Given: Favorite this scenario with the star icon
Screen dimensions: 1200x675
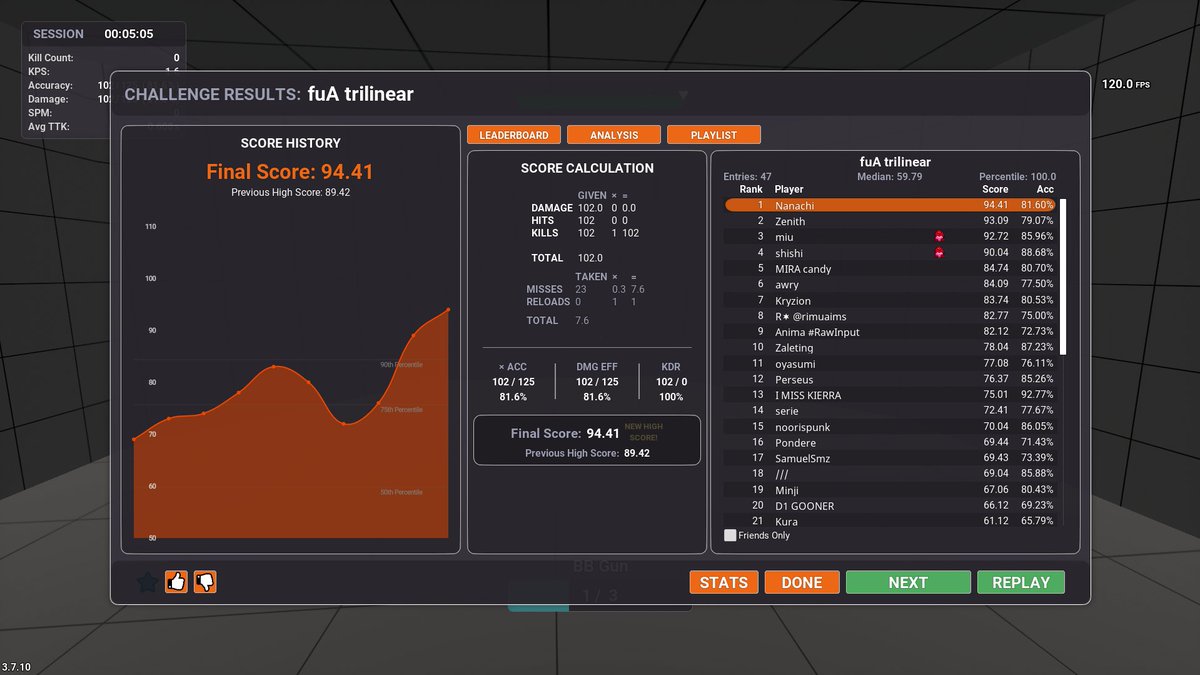Looking at the screenshot, I should (147, 582).
